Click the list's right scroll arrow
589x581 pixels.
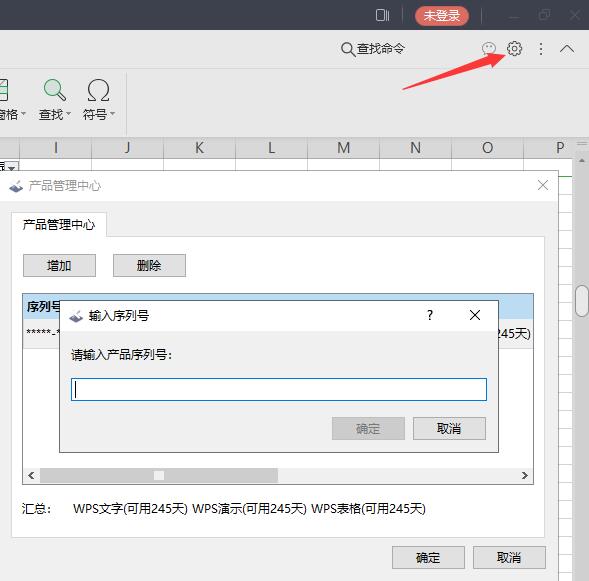(525, 475)
